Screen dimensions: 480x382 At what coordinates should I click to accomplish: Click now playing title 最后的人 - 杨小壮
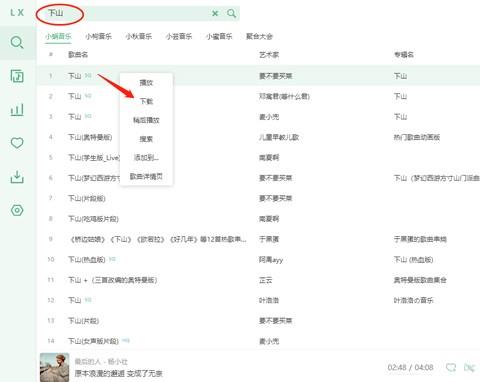click(101, 361)
